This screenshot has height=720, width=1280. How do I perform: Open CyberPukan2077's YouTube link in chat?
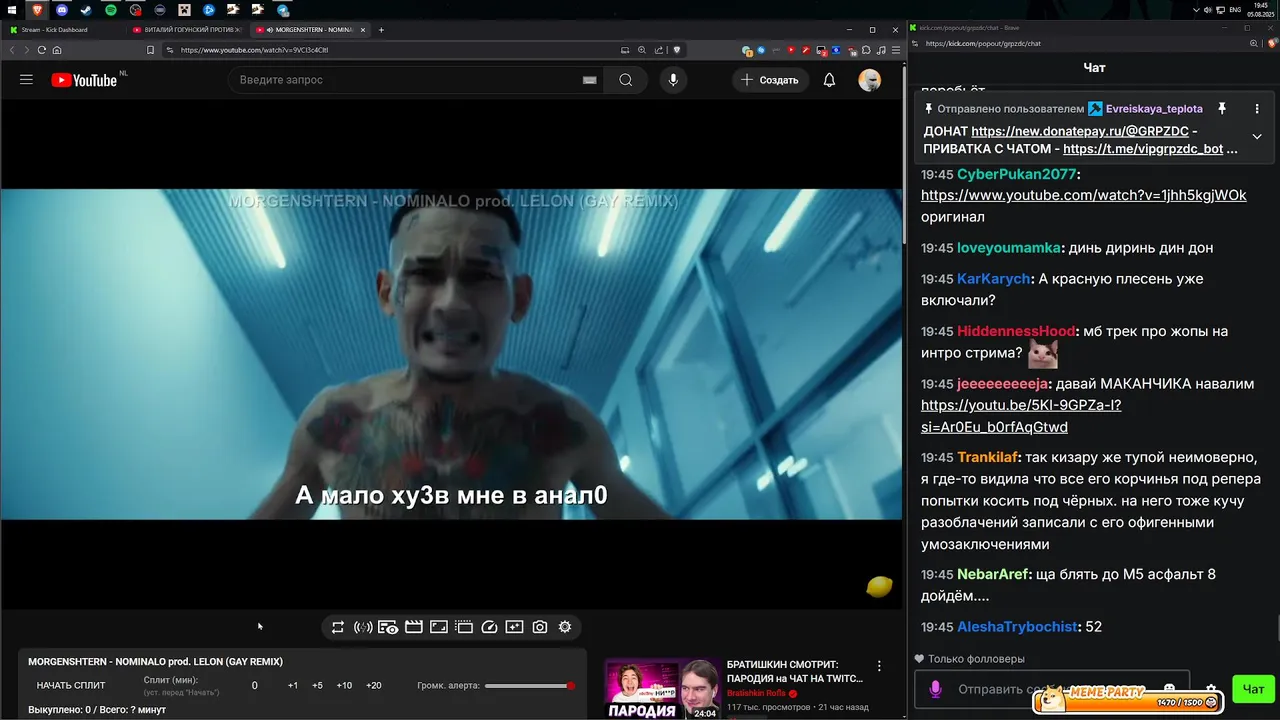1084,195
